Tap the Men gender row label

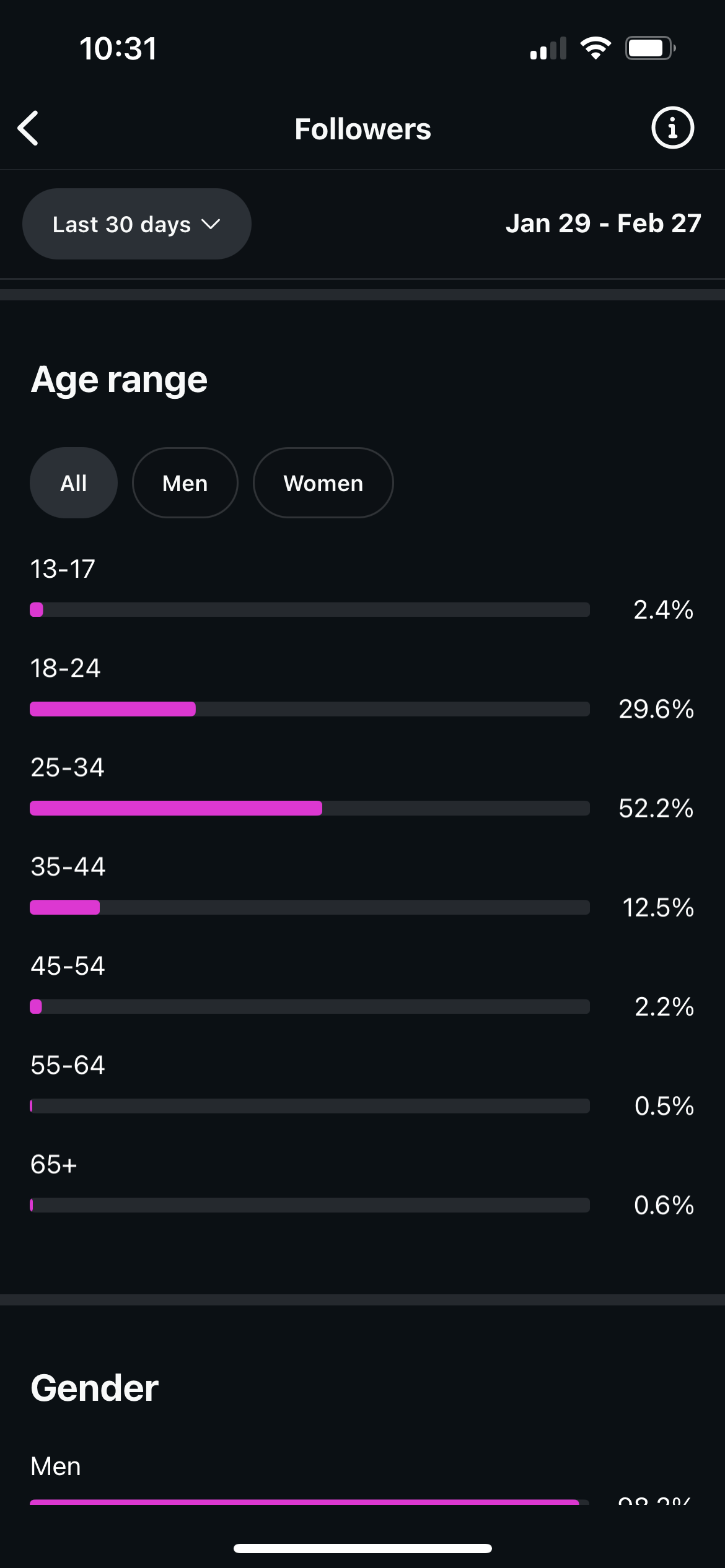pos(56,1466)
